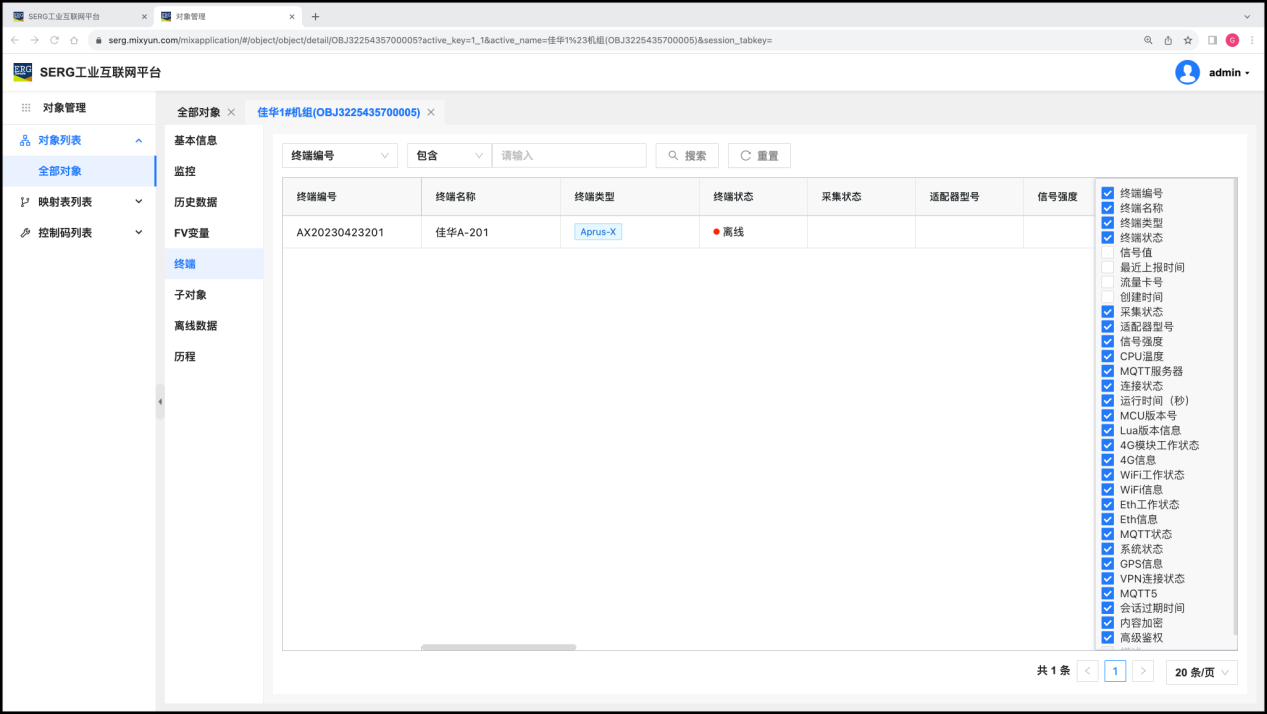Viewport: 1267px width, 714px height.
Task: Click the 重置 reset button
Action: point(759,156)
